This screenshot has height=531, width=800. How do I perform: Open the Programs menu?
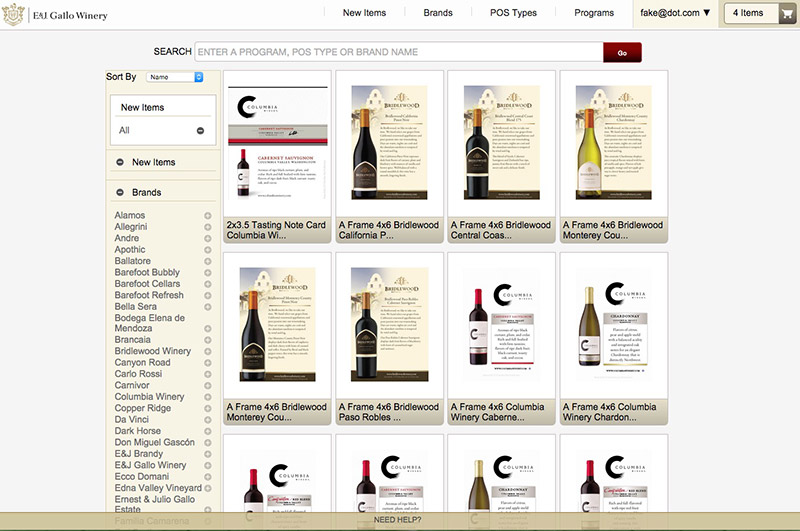pos(594,13)
